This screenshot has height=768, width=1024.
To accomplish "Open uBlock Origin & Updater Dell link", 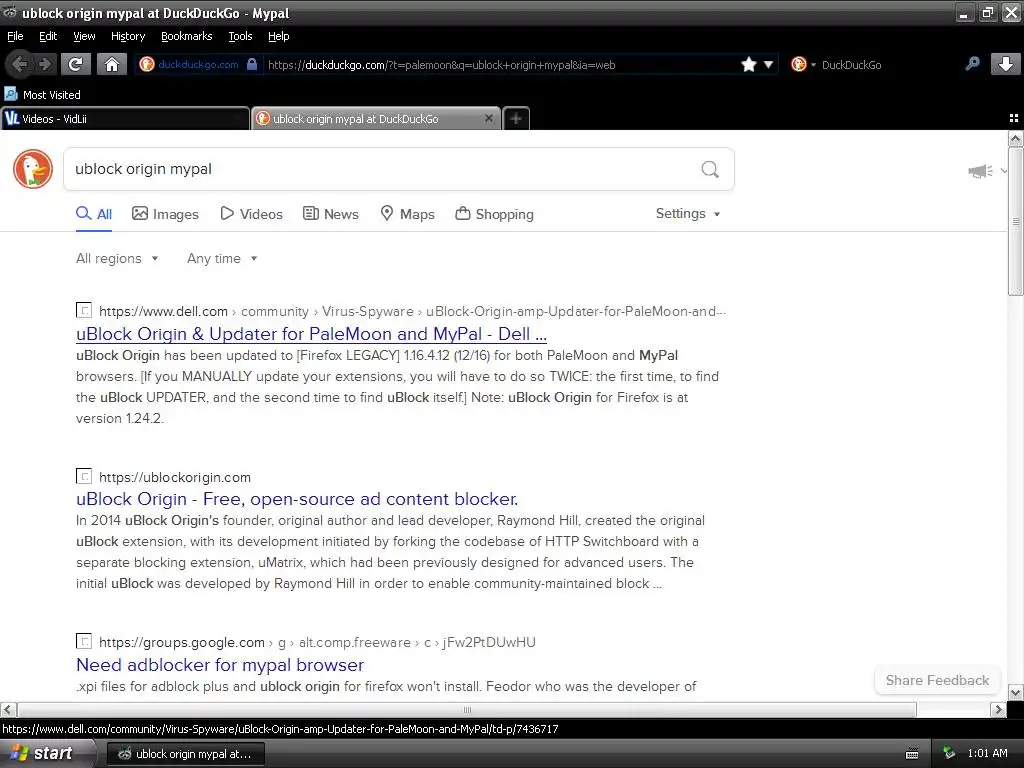I will pos(312,334).
